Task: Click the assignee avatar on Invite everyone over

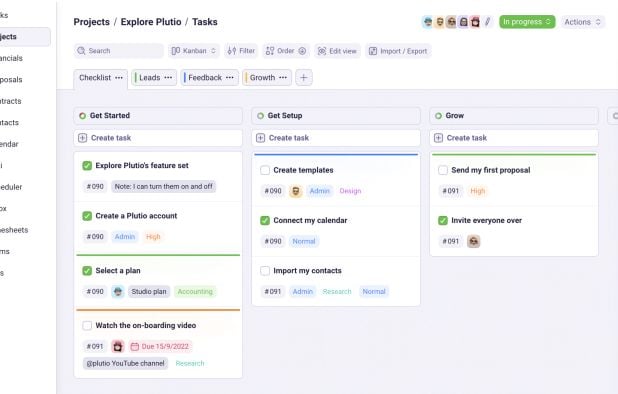Action: coord(474,241)
